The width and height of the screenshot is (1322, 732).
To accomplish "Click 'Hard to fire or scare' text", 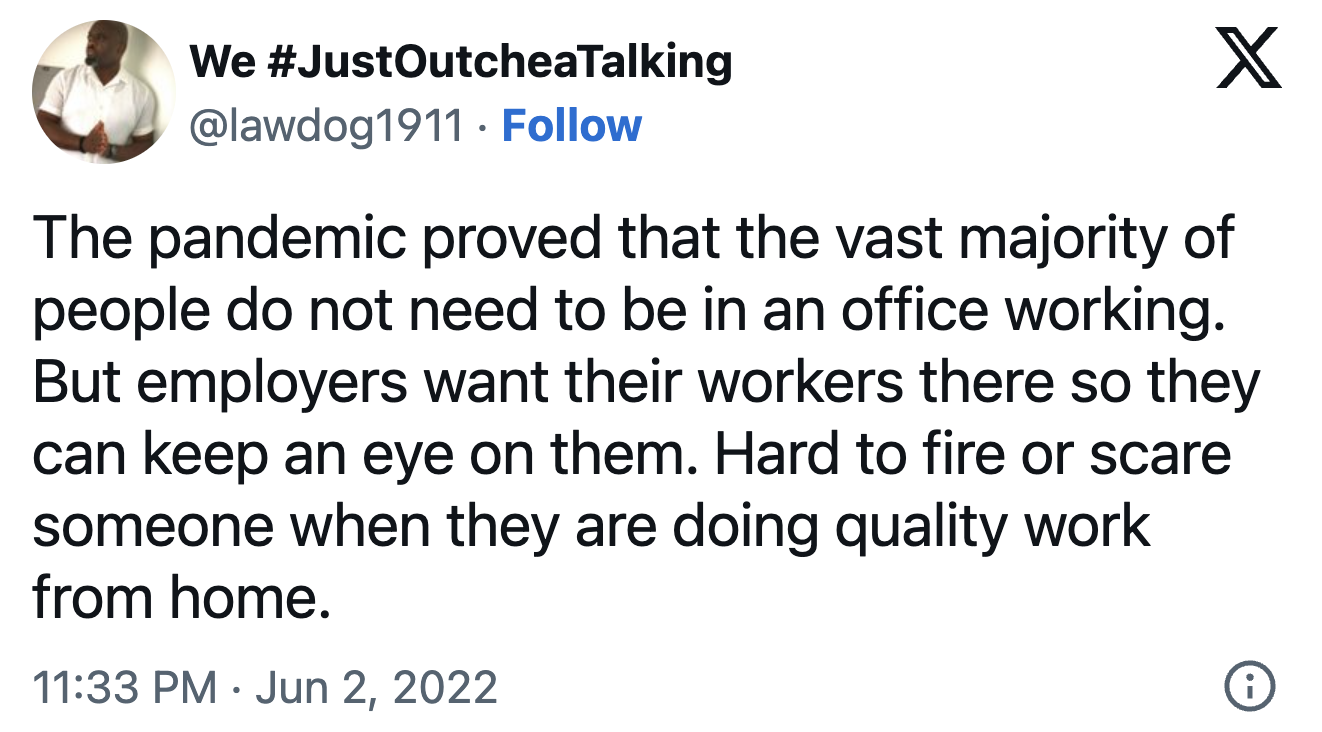I will [971, 456].
